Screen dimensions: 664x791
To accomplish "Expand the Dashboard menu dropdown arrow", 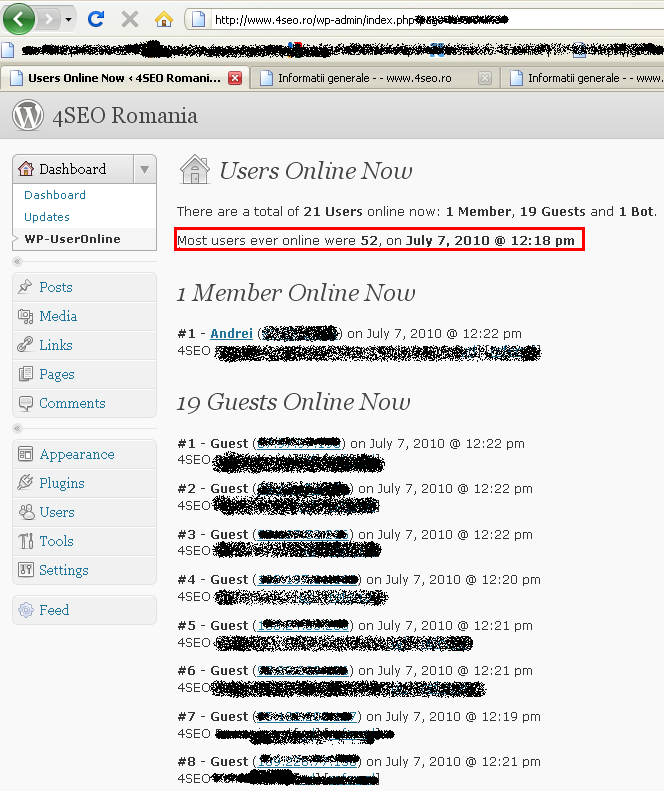I will coord(145,169).
